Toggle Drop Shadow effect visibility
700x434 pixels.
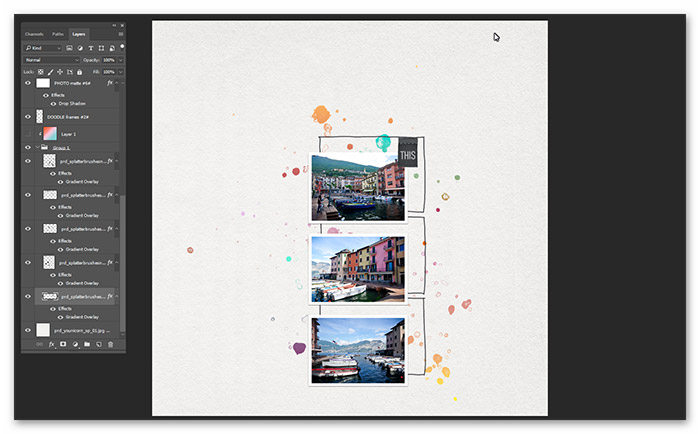click(53, 104)
